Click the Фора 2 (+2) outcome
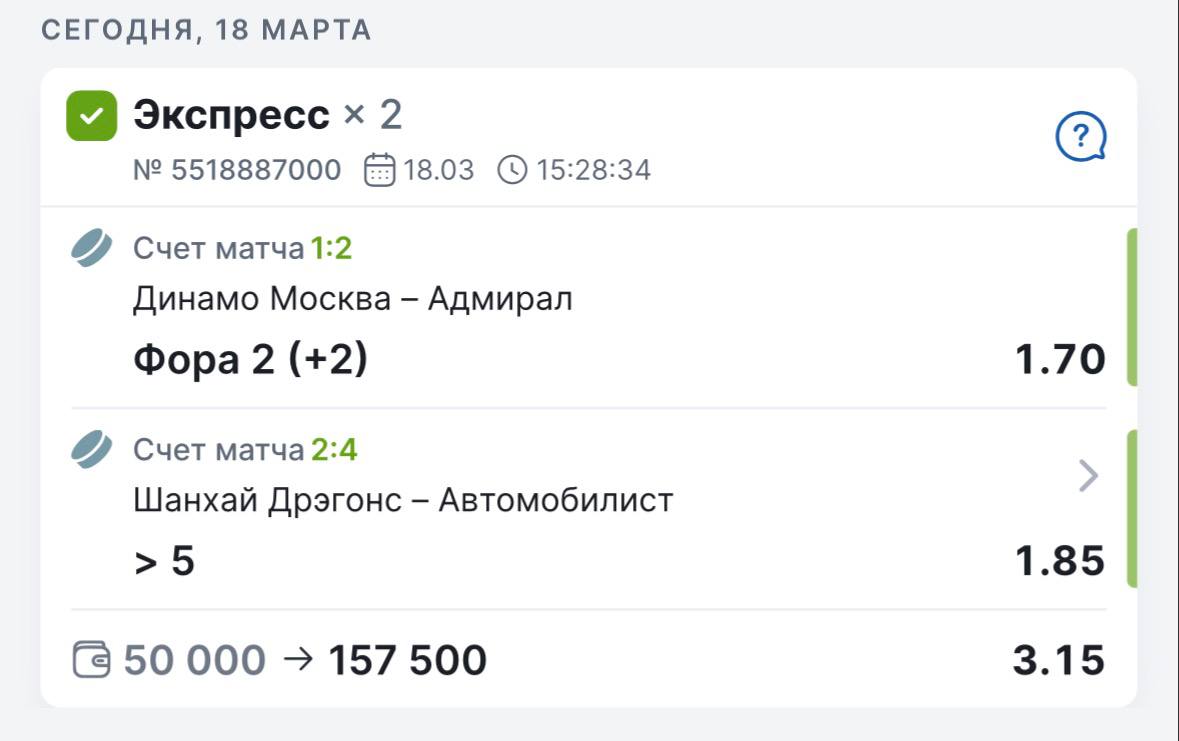Viewport: 1179px width, 741px height. coord(250,359)
